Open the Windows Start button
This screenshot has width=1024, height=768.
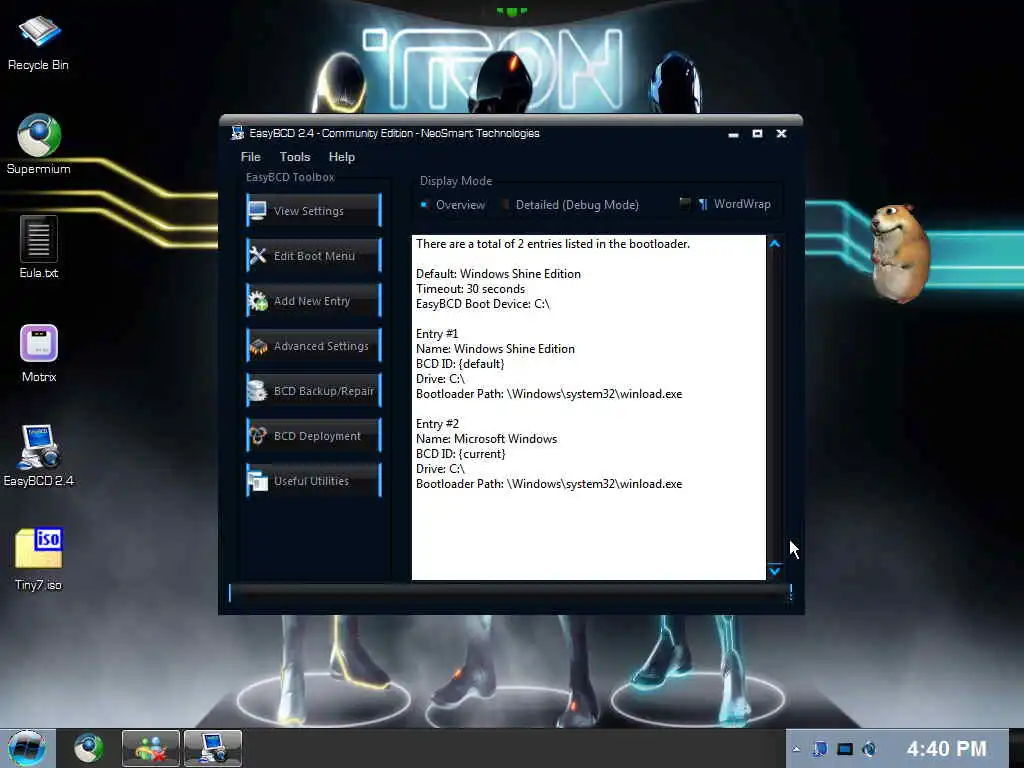[27, 748]
